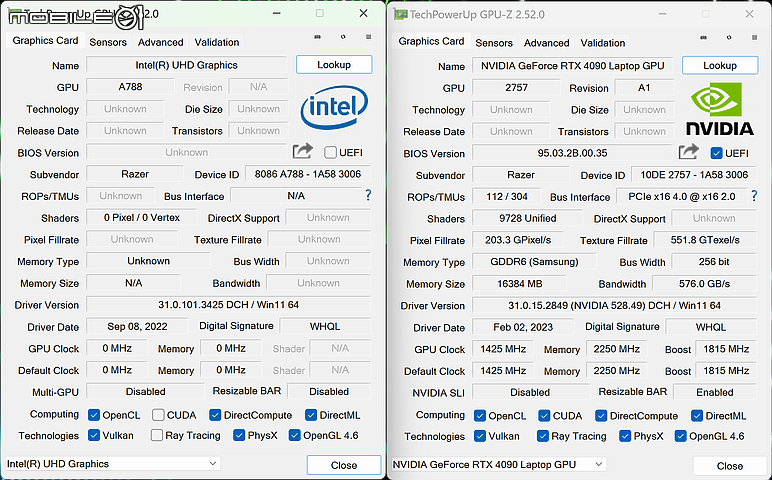Toggle OpenCL checkbox in Intel window
Image resolution: width=772 pixels, height=480 pixels.
pos(94,415)
